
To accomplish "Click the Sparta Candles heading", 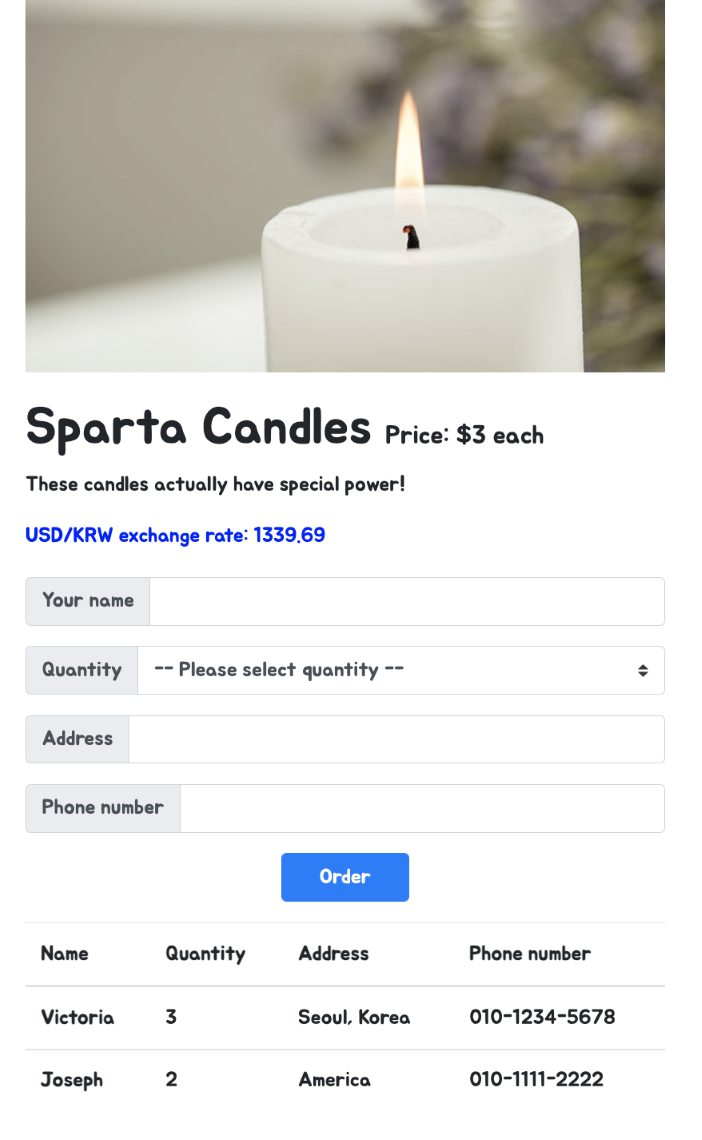I will click(198, 427).
